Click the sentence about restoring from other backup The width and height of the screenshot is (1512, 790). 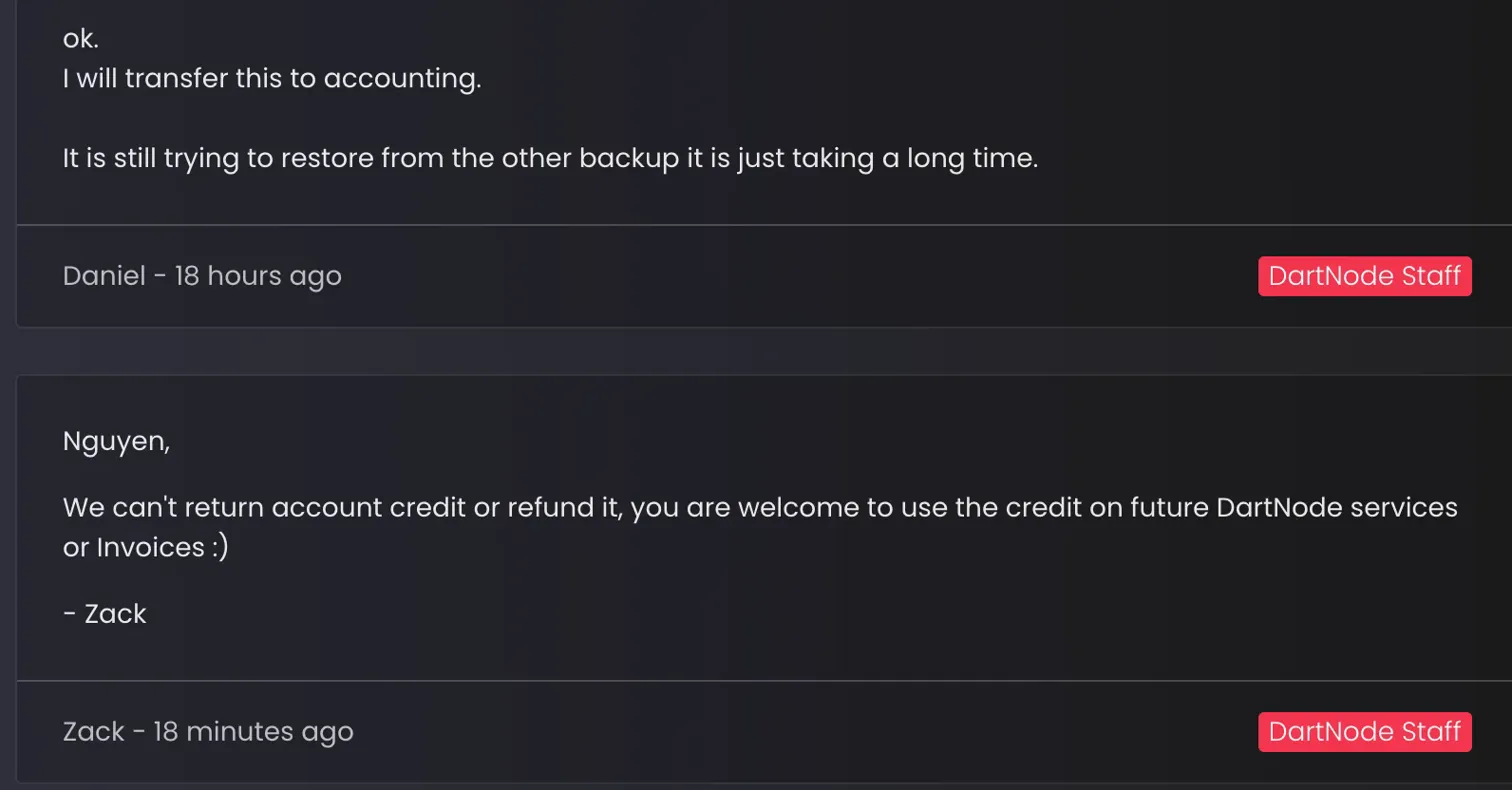(550, 159)
